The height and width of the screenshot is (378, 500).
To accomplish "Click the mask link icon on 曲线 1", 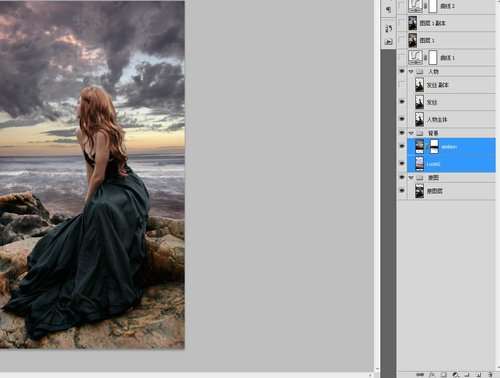I will click(425, 58).
